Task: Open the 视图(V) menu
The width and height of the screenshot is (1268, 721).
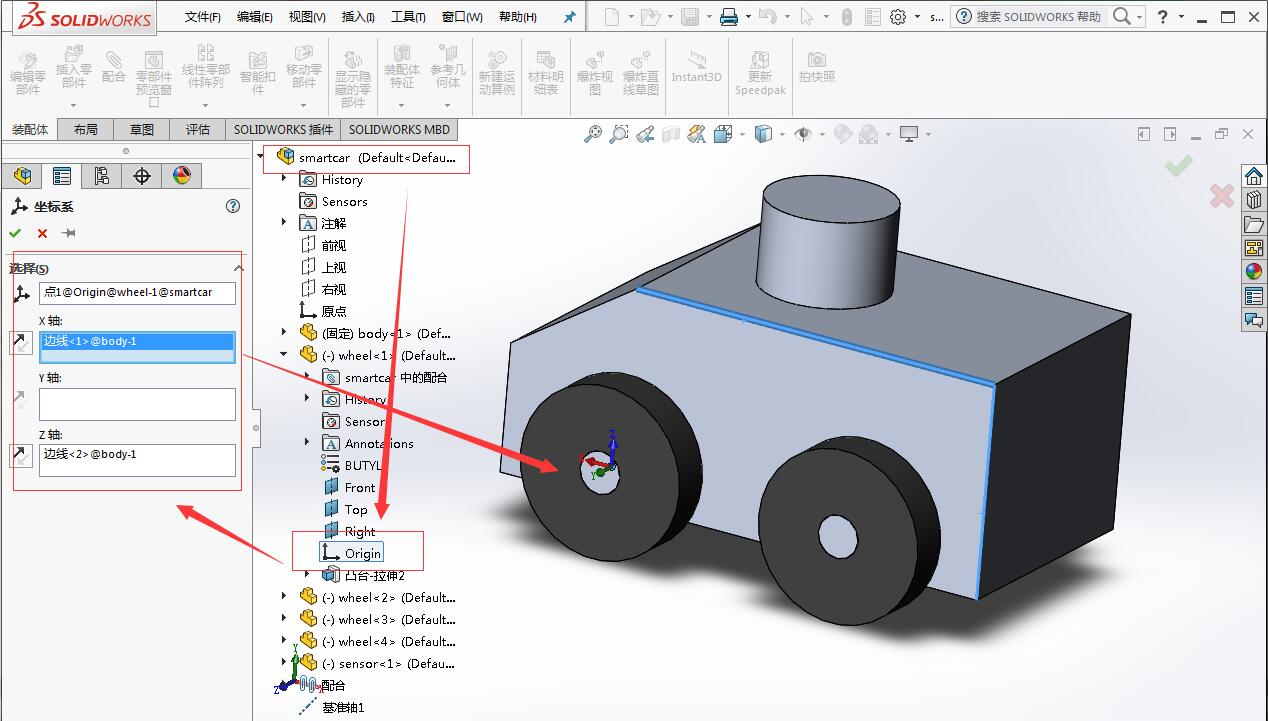Action: point(307,17)
